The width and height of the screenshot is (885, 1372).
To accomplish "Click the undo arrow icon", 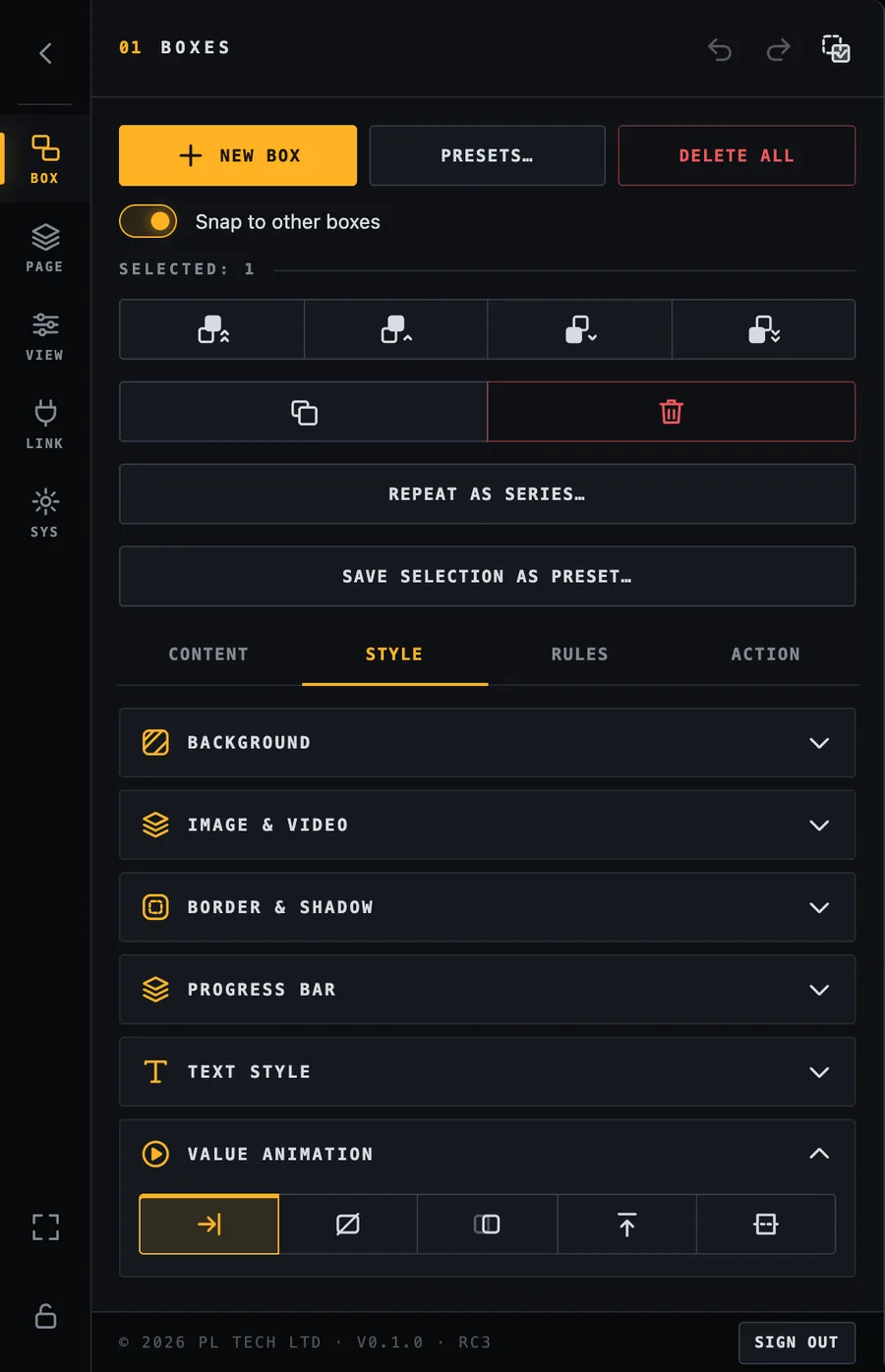I will pos(720,49).
